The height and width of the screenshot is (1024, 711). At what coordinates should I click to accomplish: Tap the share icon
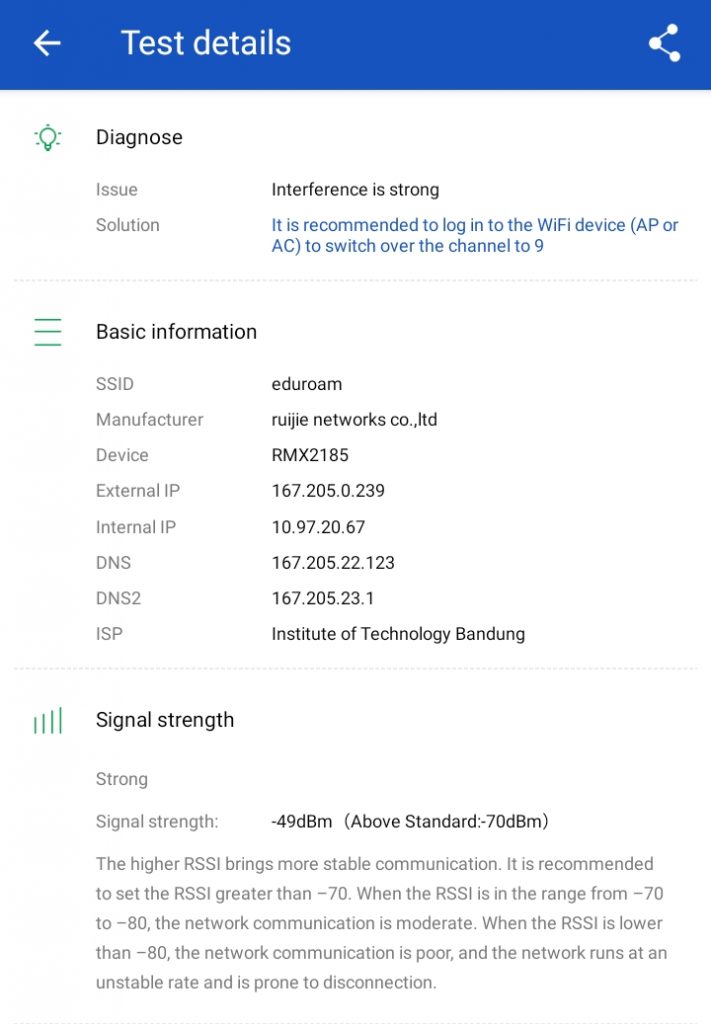[x=664, y=44]
